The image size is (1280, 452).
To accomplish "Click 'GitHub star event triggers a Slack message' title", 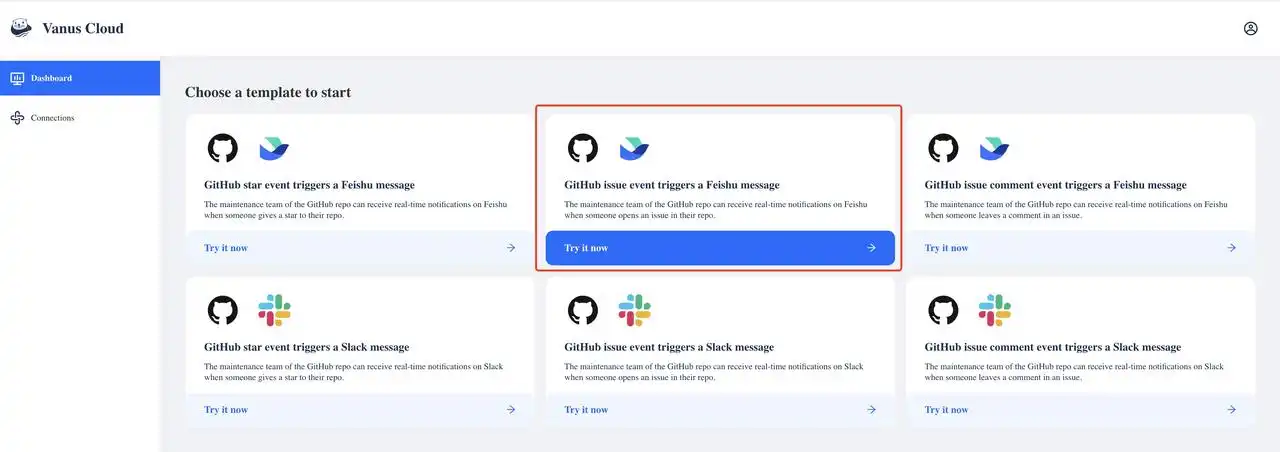I will (x=306, y=347).
